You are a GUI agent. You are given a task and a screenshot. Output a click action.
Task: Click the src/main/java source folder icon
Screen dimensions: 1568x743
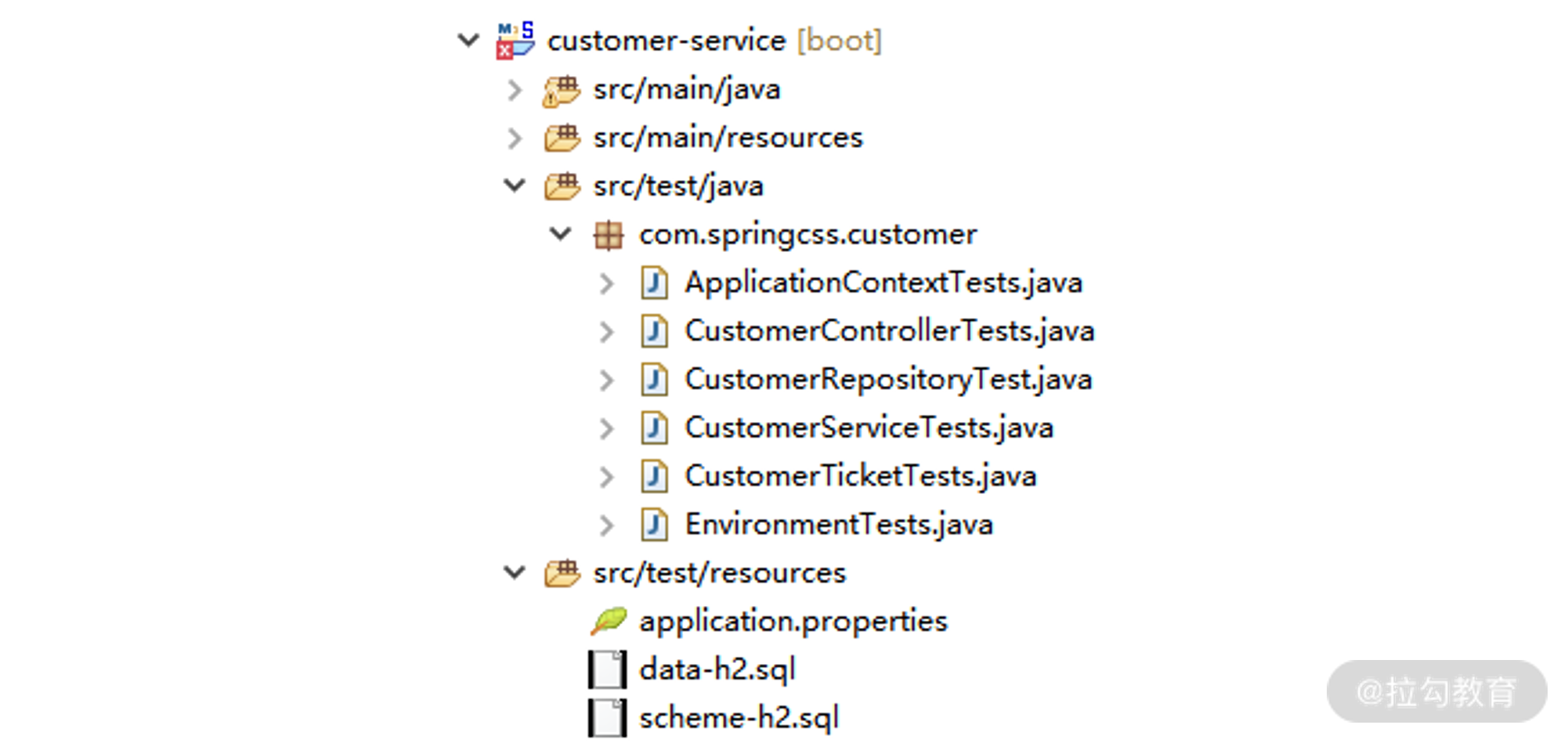coord(562,91)
